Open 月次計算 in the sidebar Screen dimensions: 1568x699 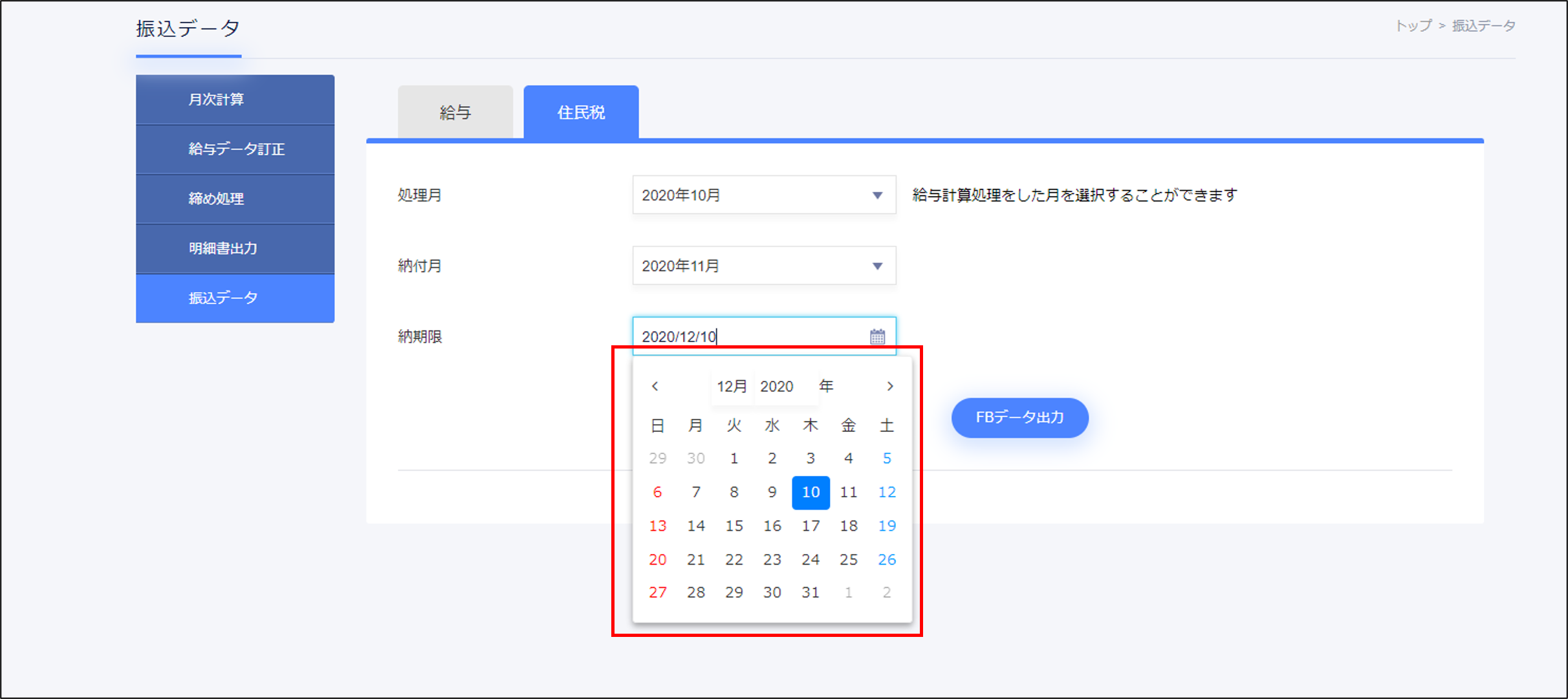click(235, 100)
